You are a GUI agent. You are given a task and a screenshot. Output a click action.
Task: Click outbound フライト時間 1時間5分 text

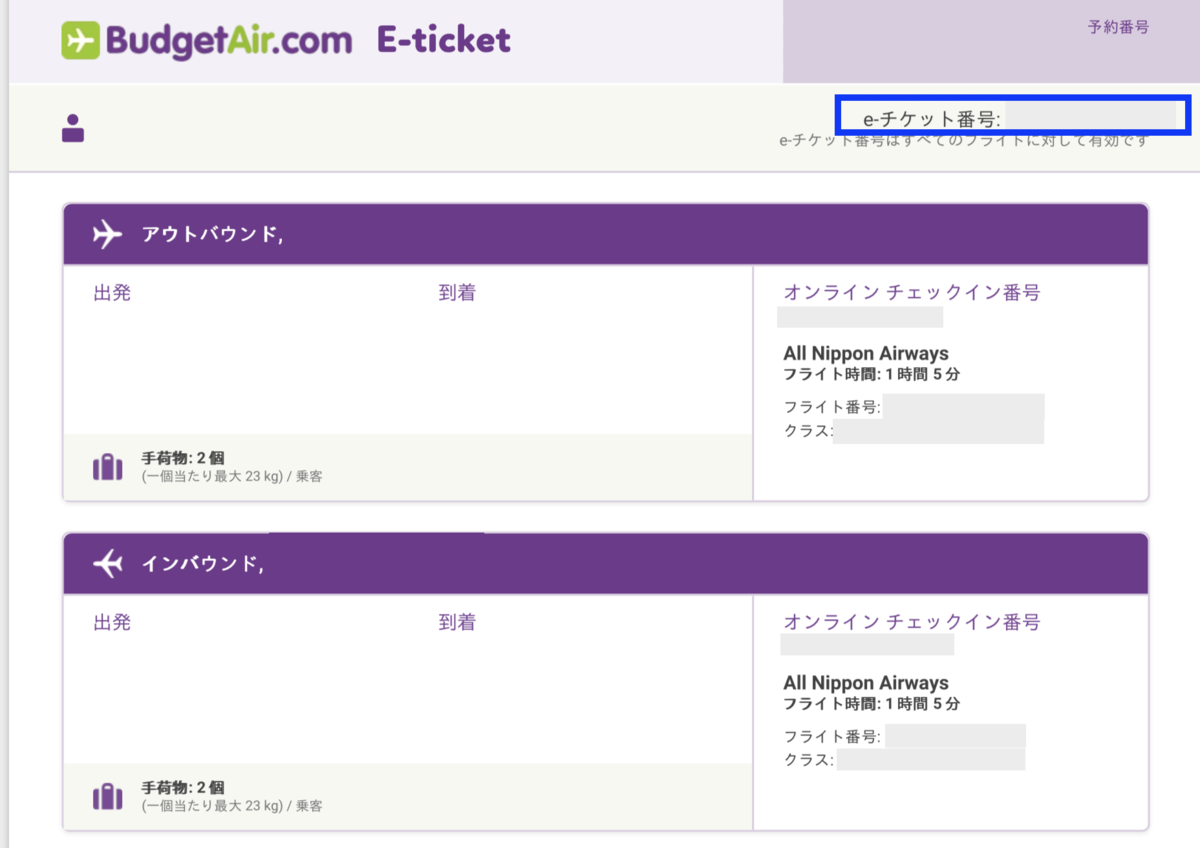point(871,374)
